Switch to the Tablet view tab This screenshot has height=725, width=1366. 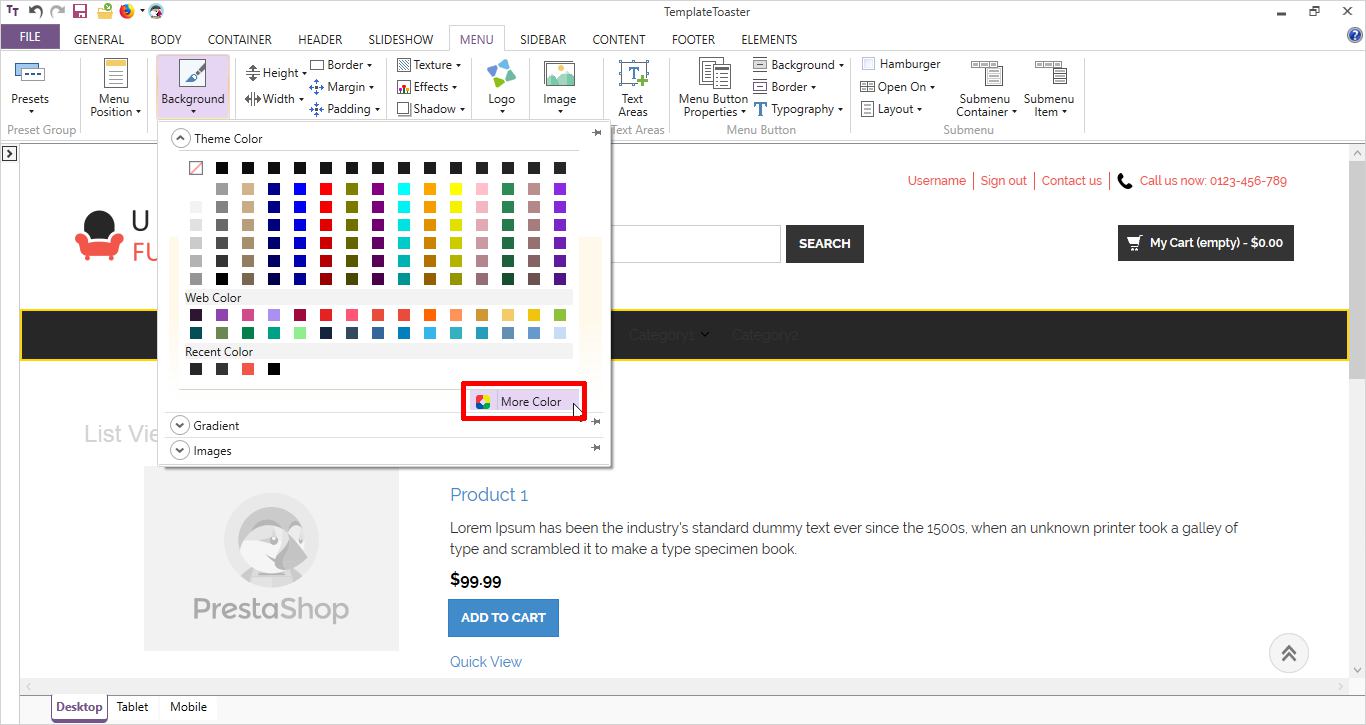(x=132, y=707)
